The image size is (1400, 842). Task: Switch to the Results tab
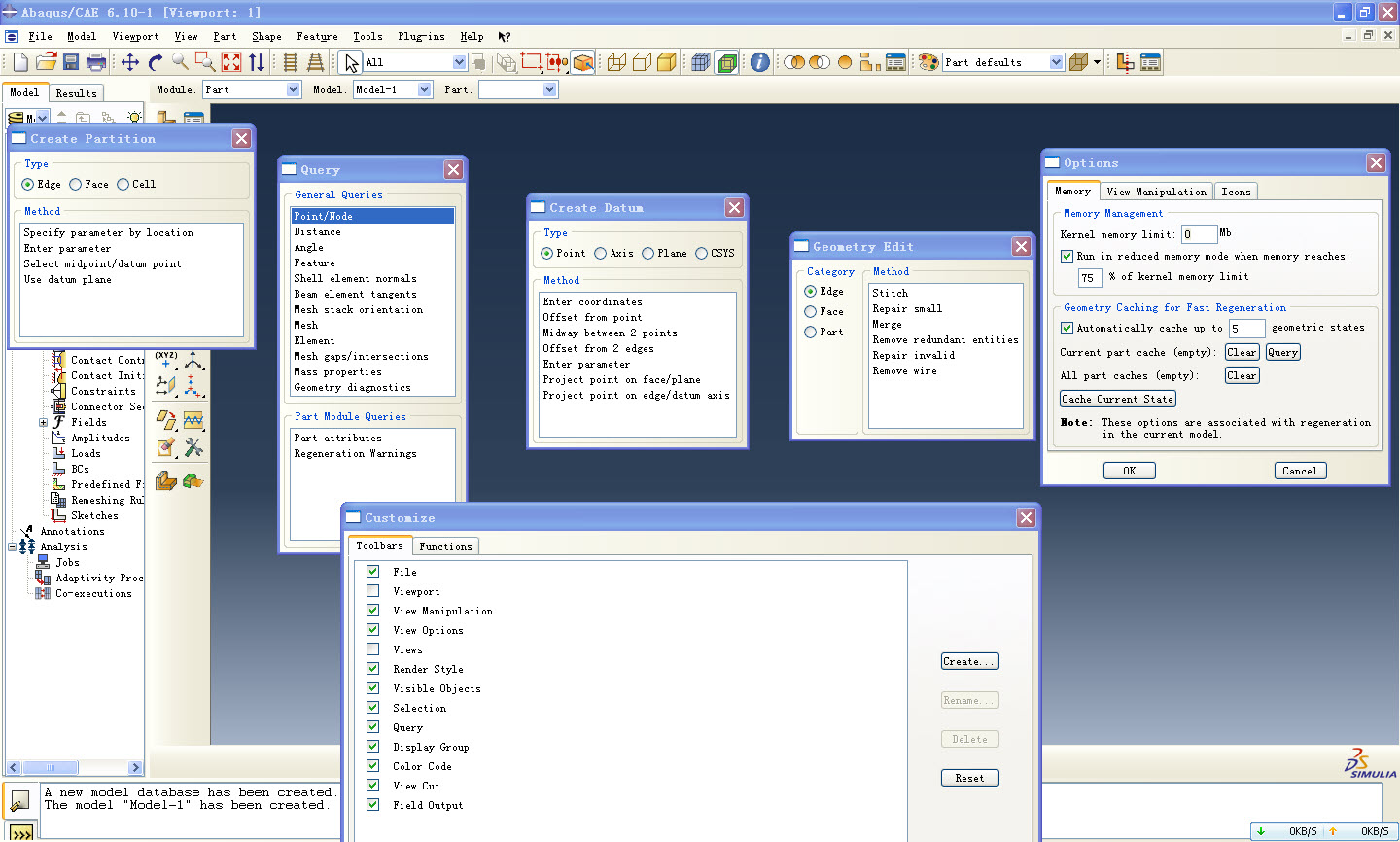pyautogui.click(x=76, y=93)
